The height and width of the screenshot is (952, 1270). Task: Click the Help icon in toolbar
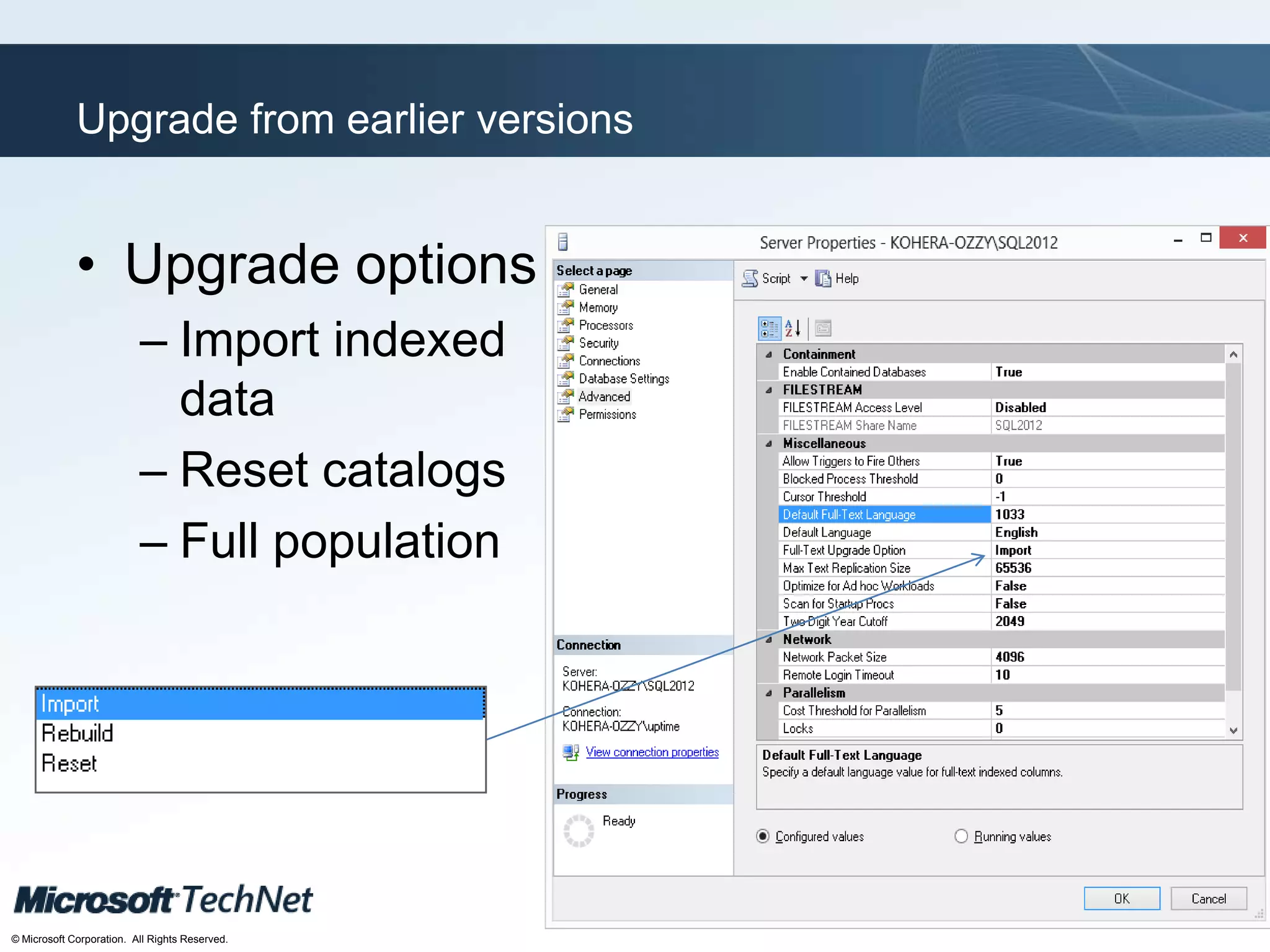823,279
